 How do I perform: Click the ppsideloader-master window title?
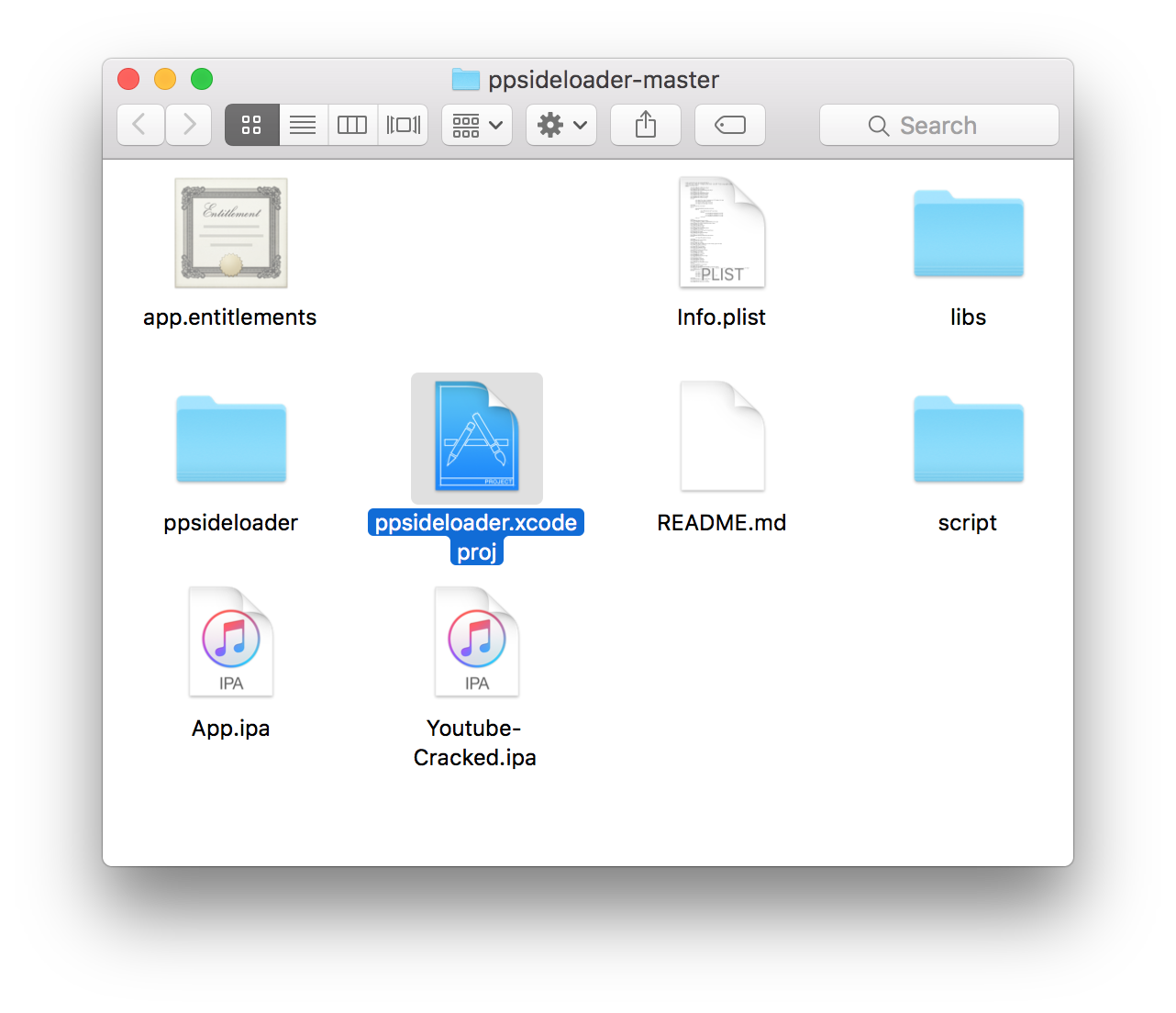click(604, 80)
